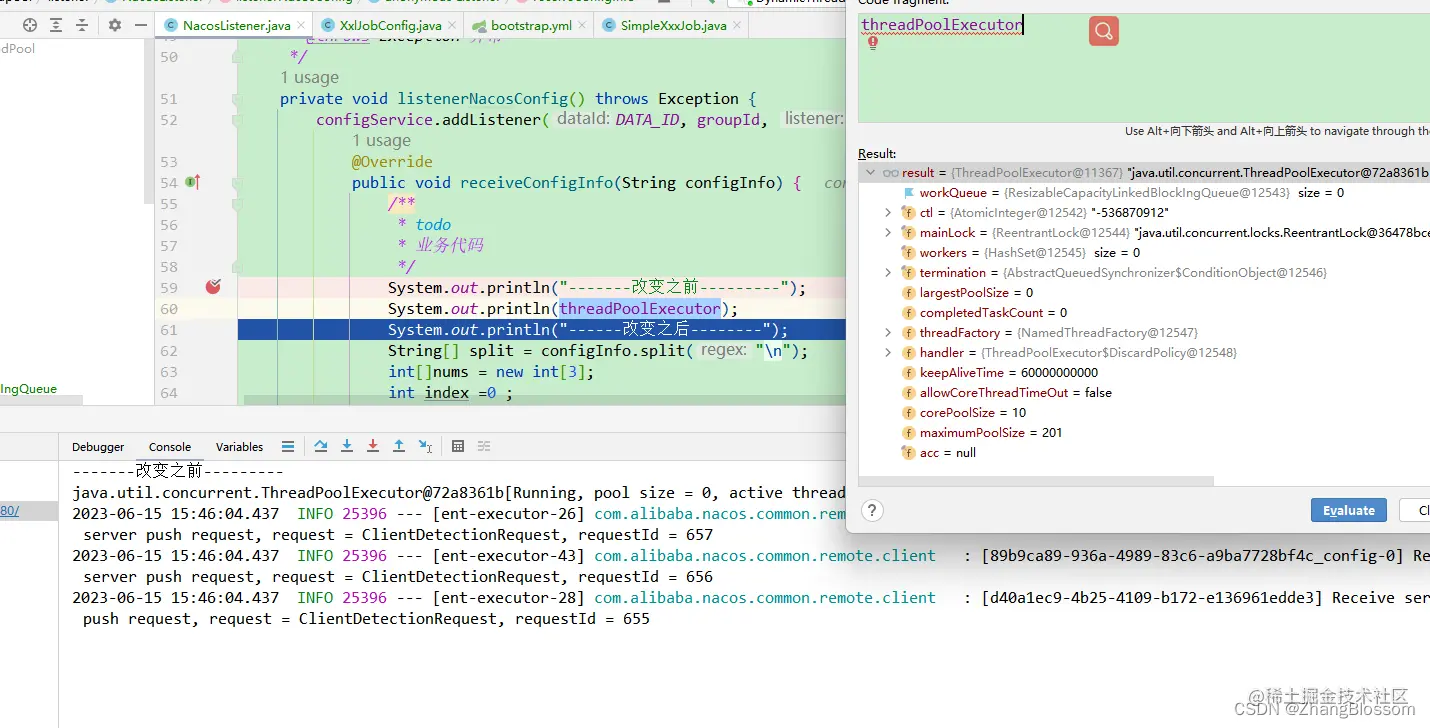The width and height of the screenshot is (1430, 728).
Task: Select the Variables tab
Action: pyautogui.click(x=239, y=447)
